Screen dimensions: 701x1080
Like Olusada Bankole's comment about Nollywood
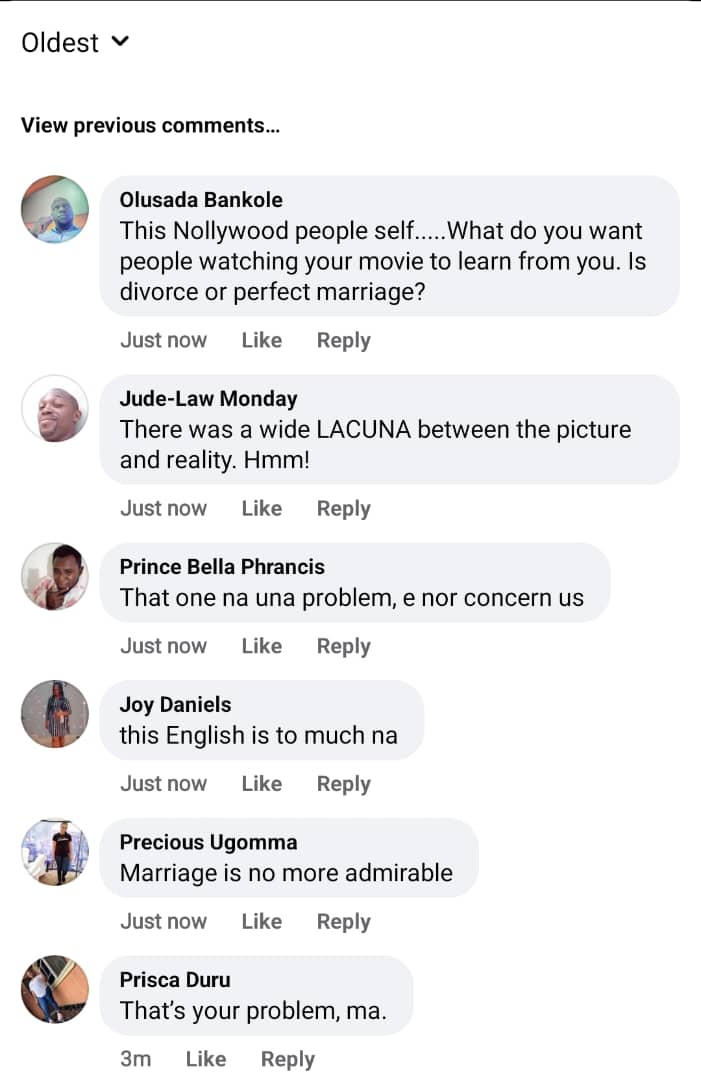click(x=261, y=340)
